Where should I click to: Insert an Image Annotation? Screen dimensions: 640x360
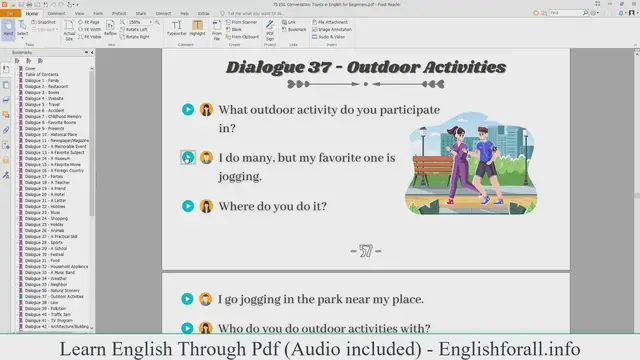[332, 29]
